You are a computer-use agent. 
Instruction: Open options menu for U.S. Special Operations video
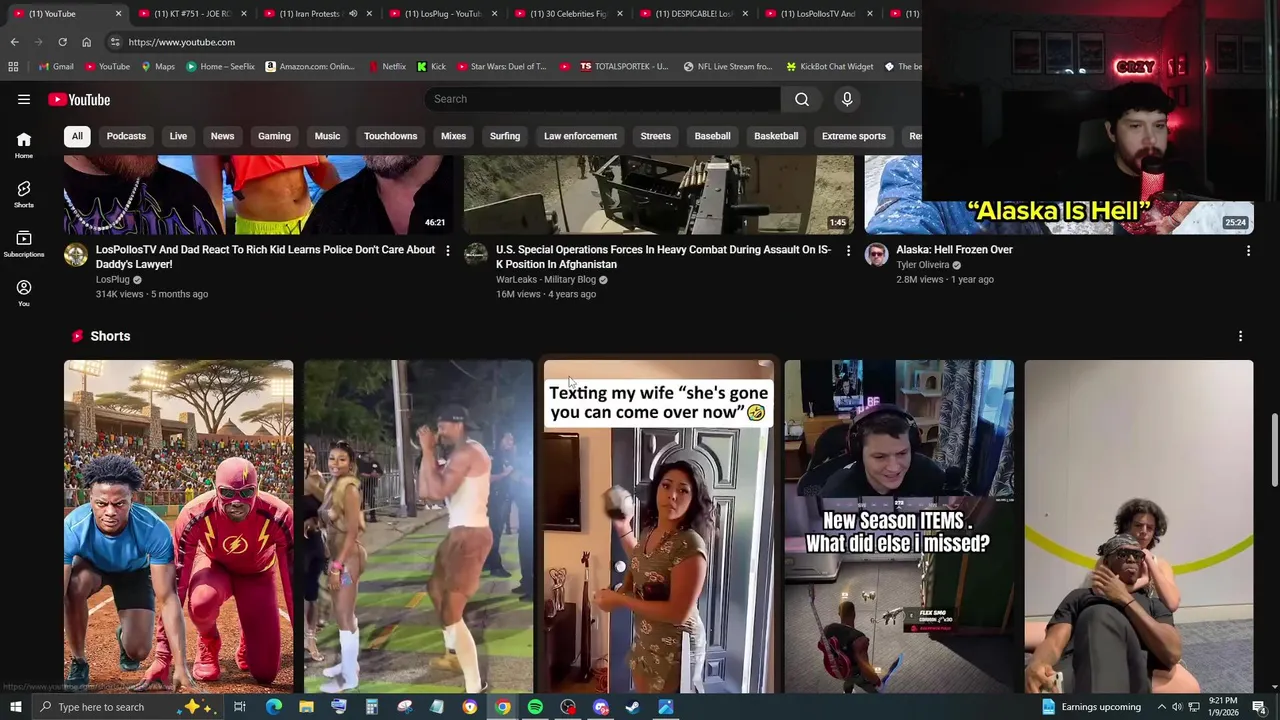848,250
